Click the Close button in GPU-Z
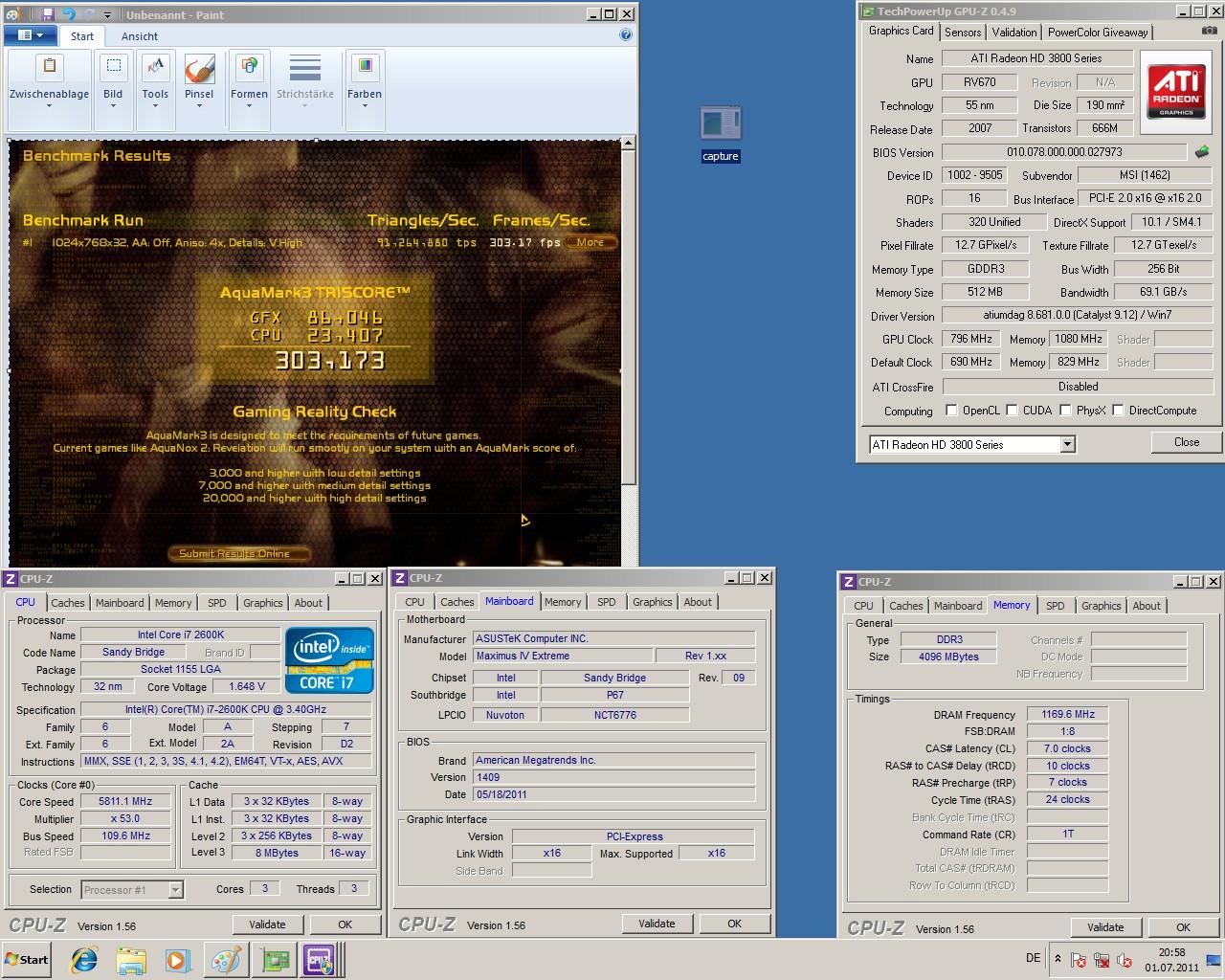 point(1187,441)
